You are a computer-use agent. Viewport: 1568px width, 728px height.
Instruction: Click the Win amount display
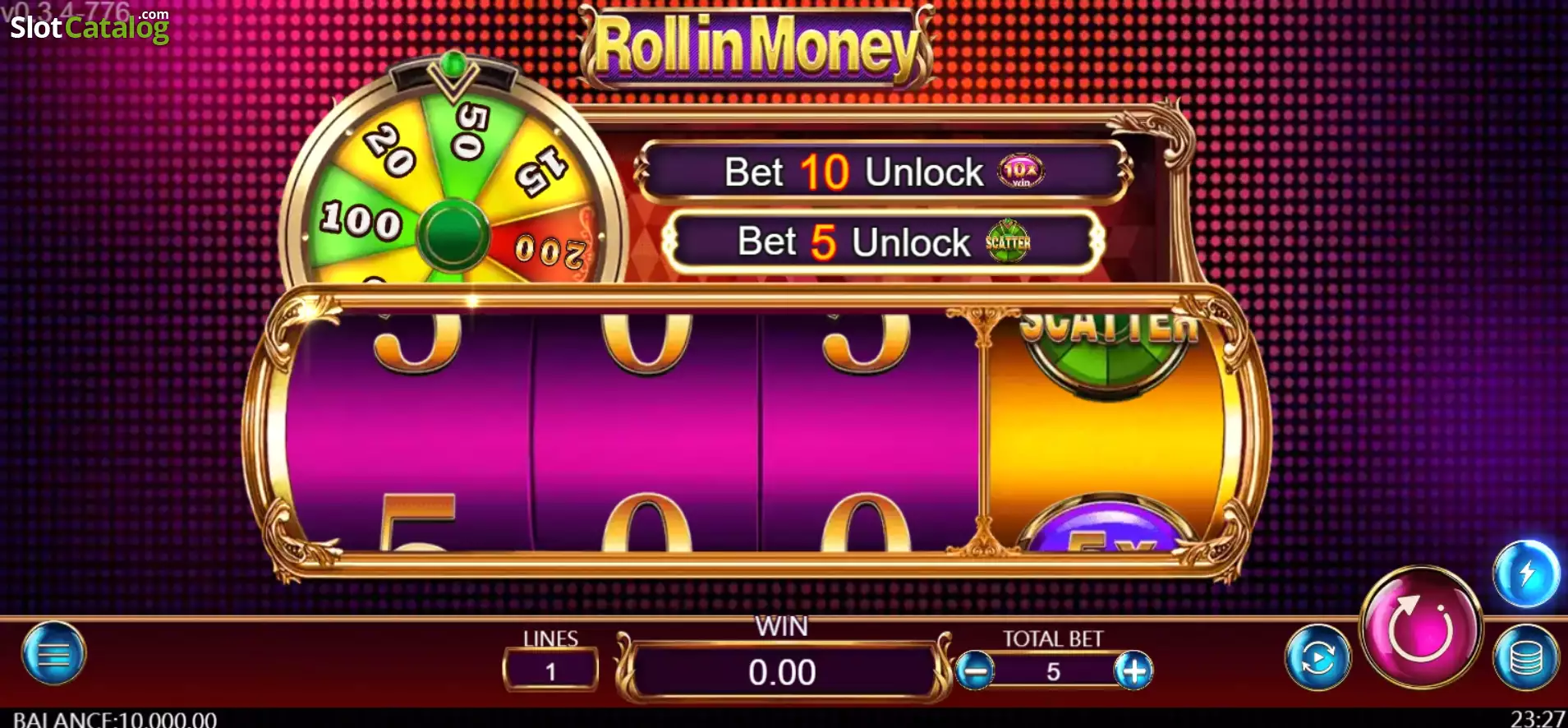point(782,672)
